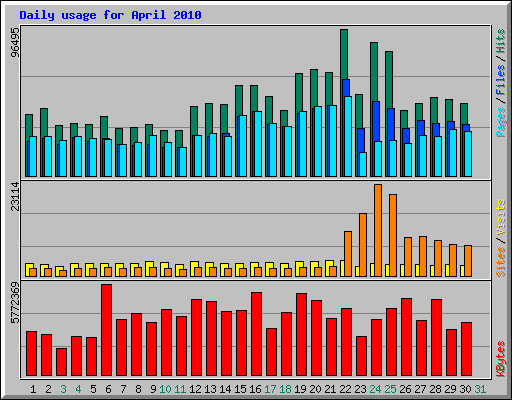Select the short cyan Pages bar for day 23
Viewport: 512px width, 400px height.
363,164
